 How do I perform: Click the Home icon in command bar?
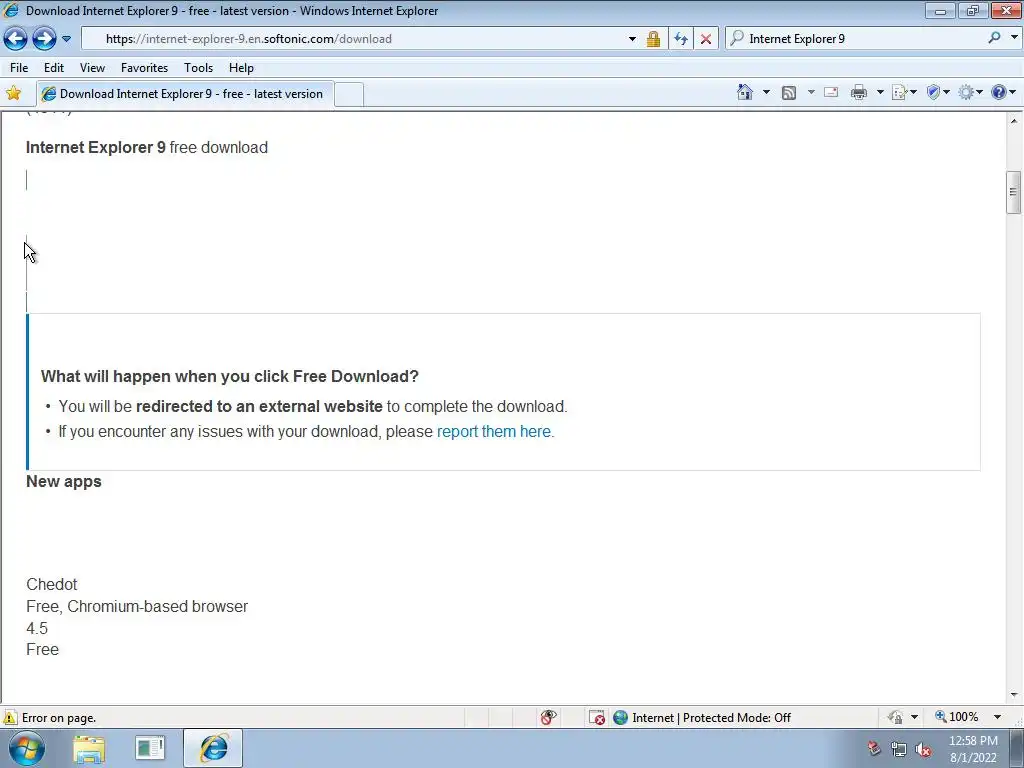tap(744, 93)
